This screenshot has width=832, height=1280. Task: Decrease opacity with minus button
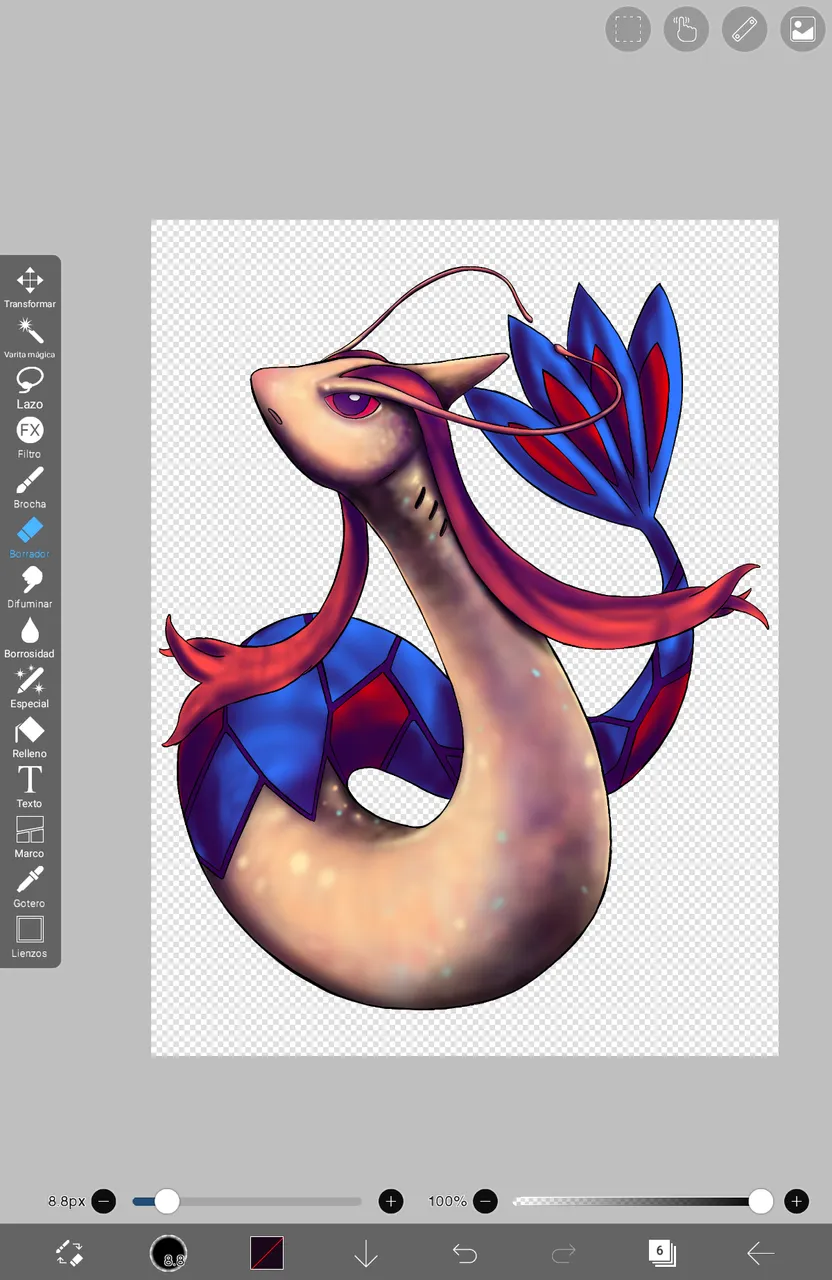pos(485,1201)
